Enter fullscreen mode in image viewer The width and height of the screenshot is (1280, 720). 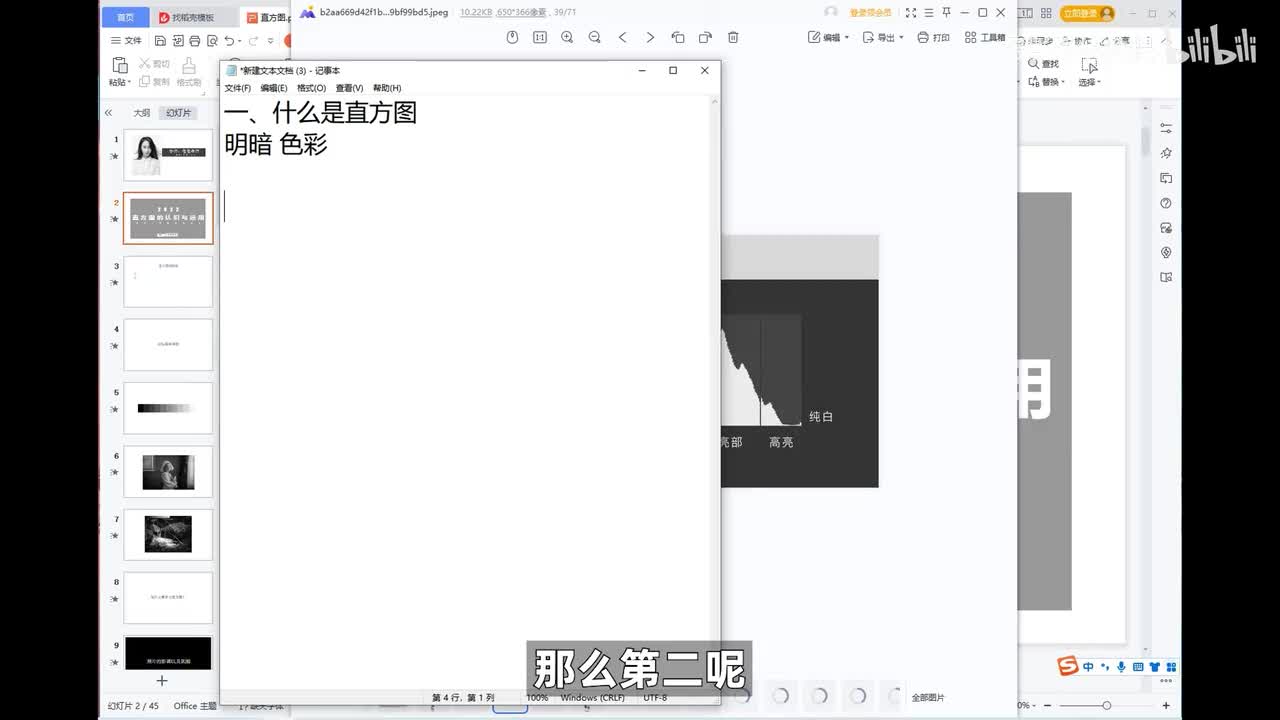tap(911, 13)
